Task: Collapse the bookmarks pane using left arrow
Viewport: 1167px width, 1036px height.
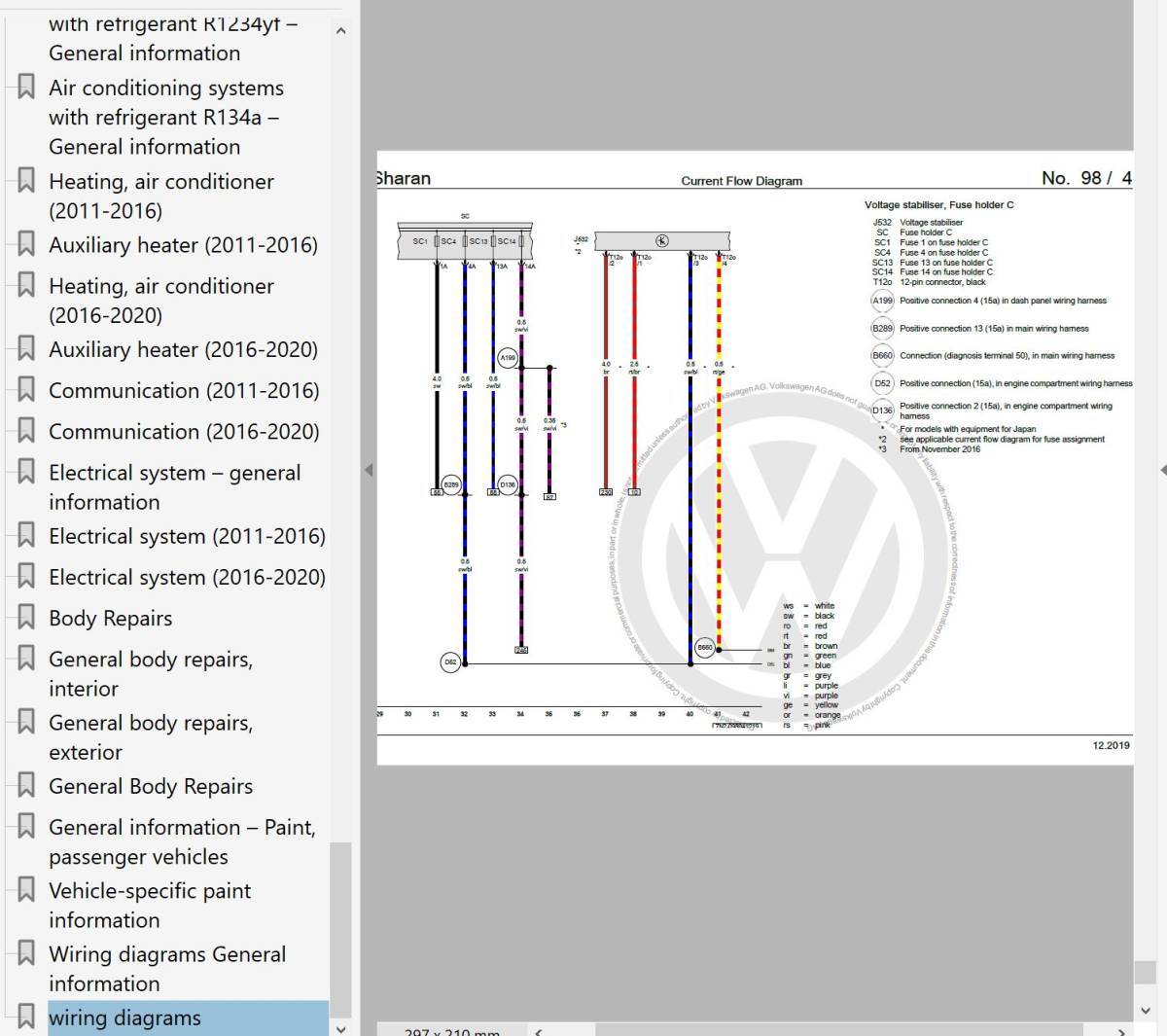Action: [369, 470]
